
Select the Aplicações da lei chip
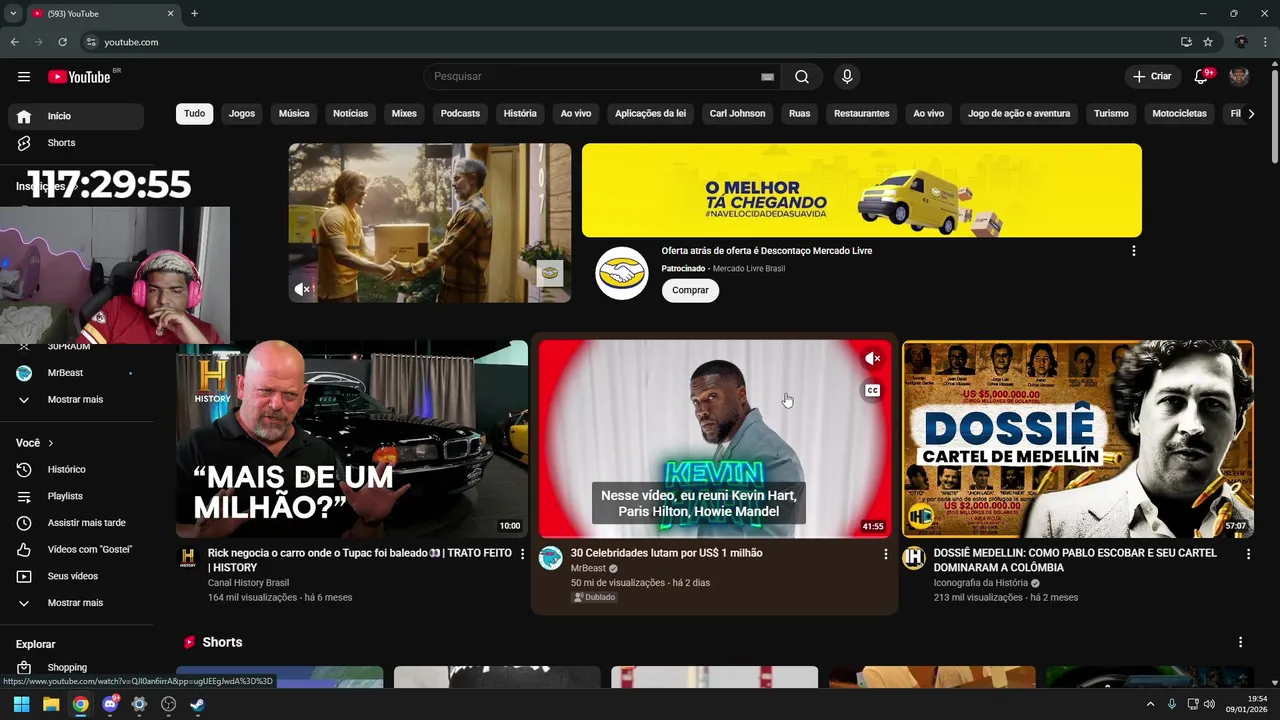pos(650,114)
